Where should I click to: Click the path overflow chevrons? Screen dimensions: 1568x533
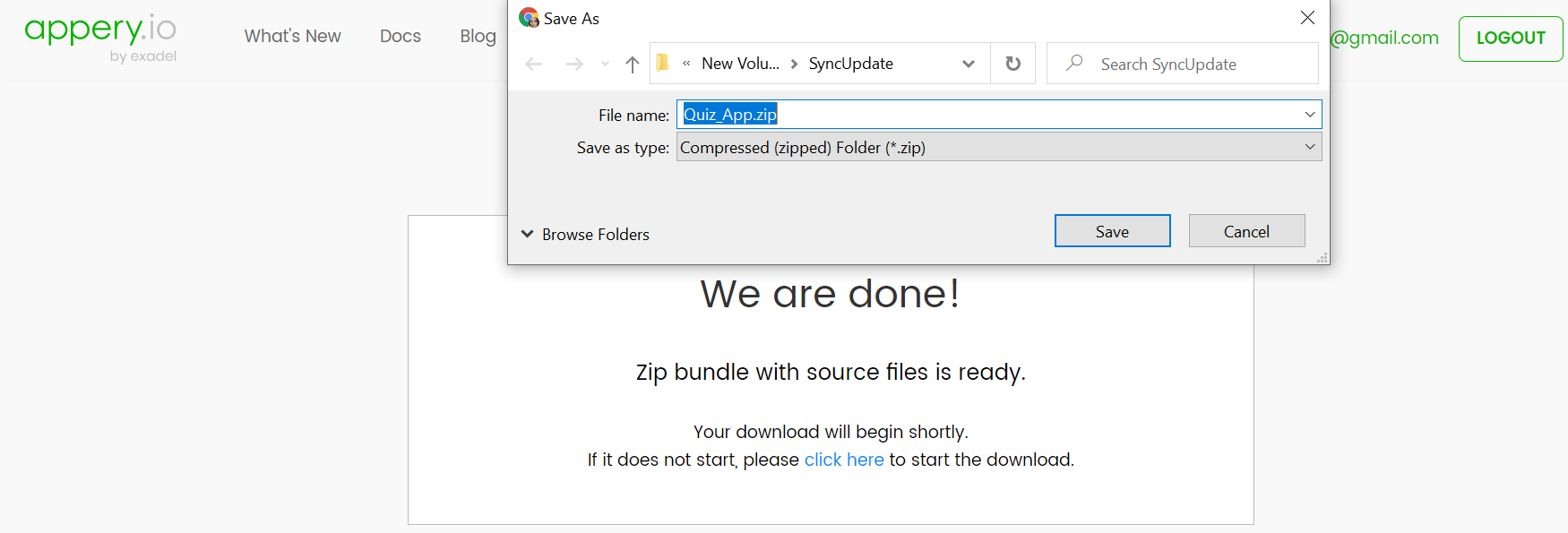click(686, 64)
